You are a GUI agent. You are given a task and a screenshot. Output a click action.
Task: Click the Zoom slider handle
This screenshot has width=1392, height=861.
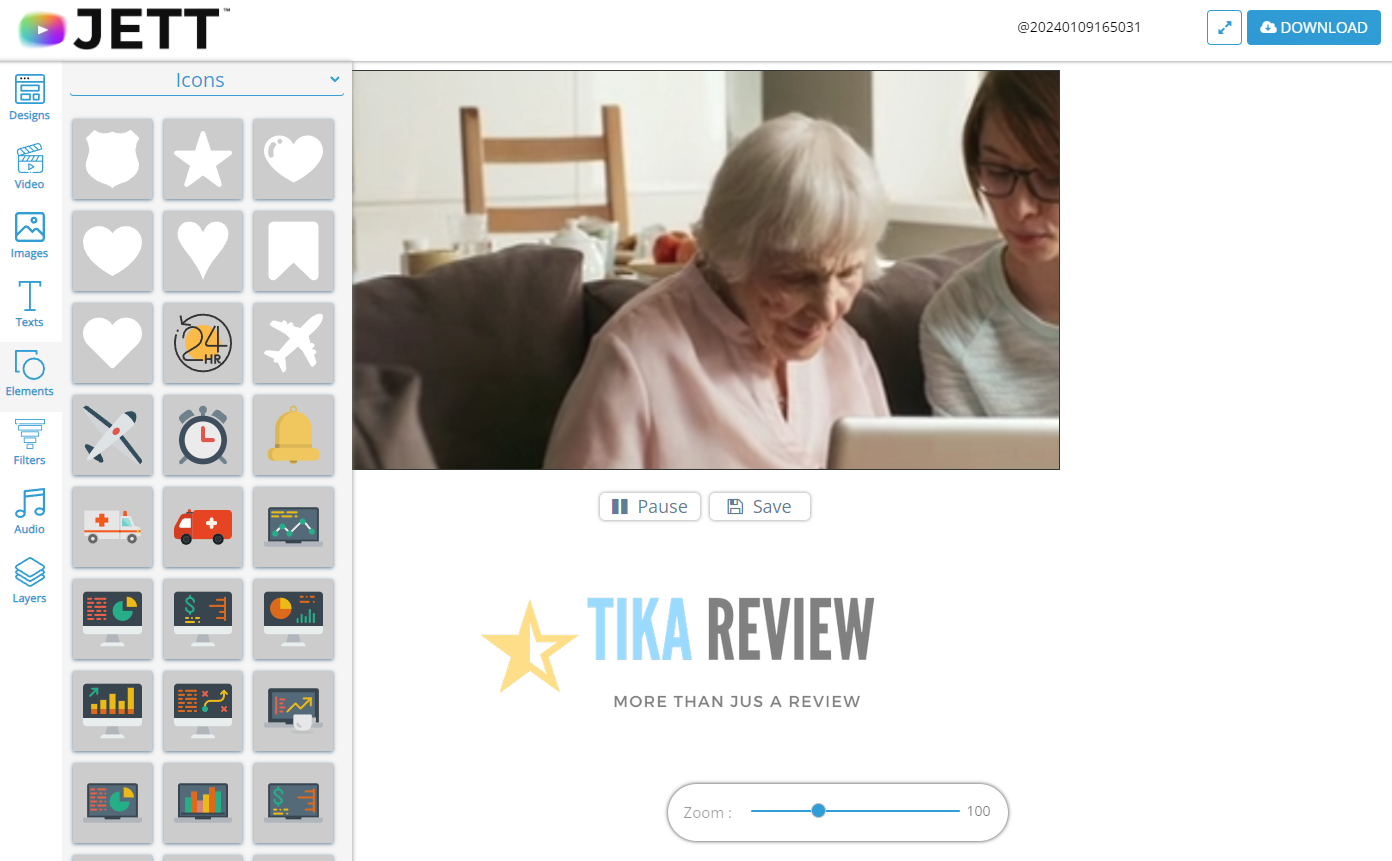(x=819, y=811)
